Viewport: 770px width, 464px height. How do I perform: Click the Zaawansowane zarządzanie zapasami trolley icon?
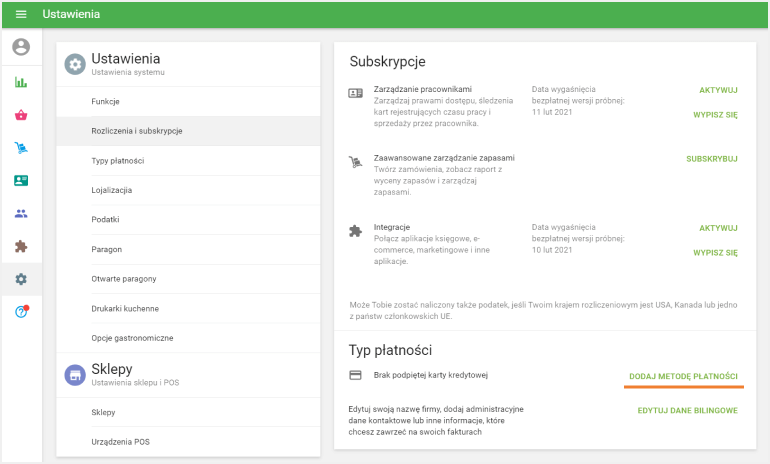coord(356,162)
